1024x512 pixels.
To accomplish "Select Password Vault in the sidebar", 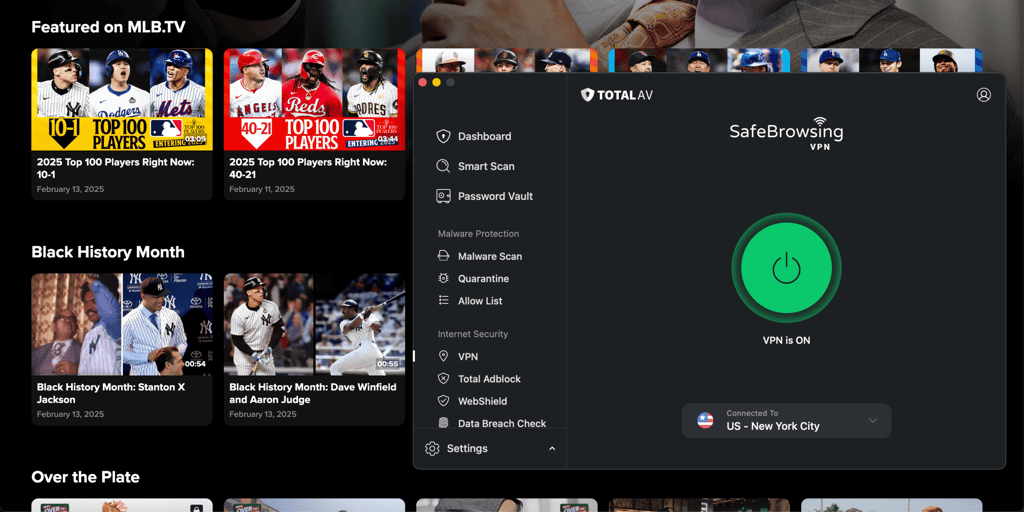I will (495, 196).
